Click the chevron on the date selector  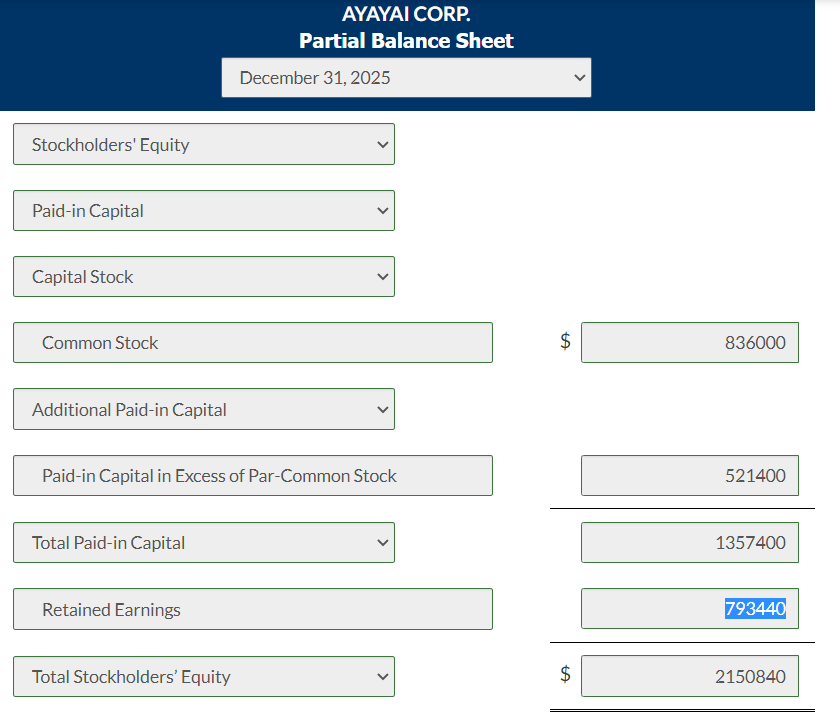point(577,77)
